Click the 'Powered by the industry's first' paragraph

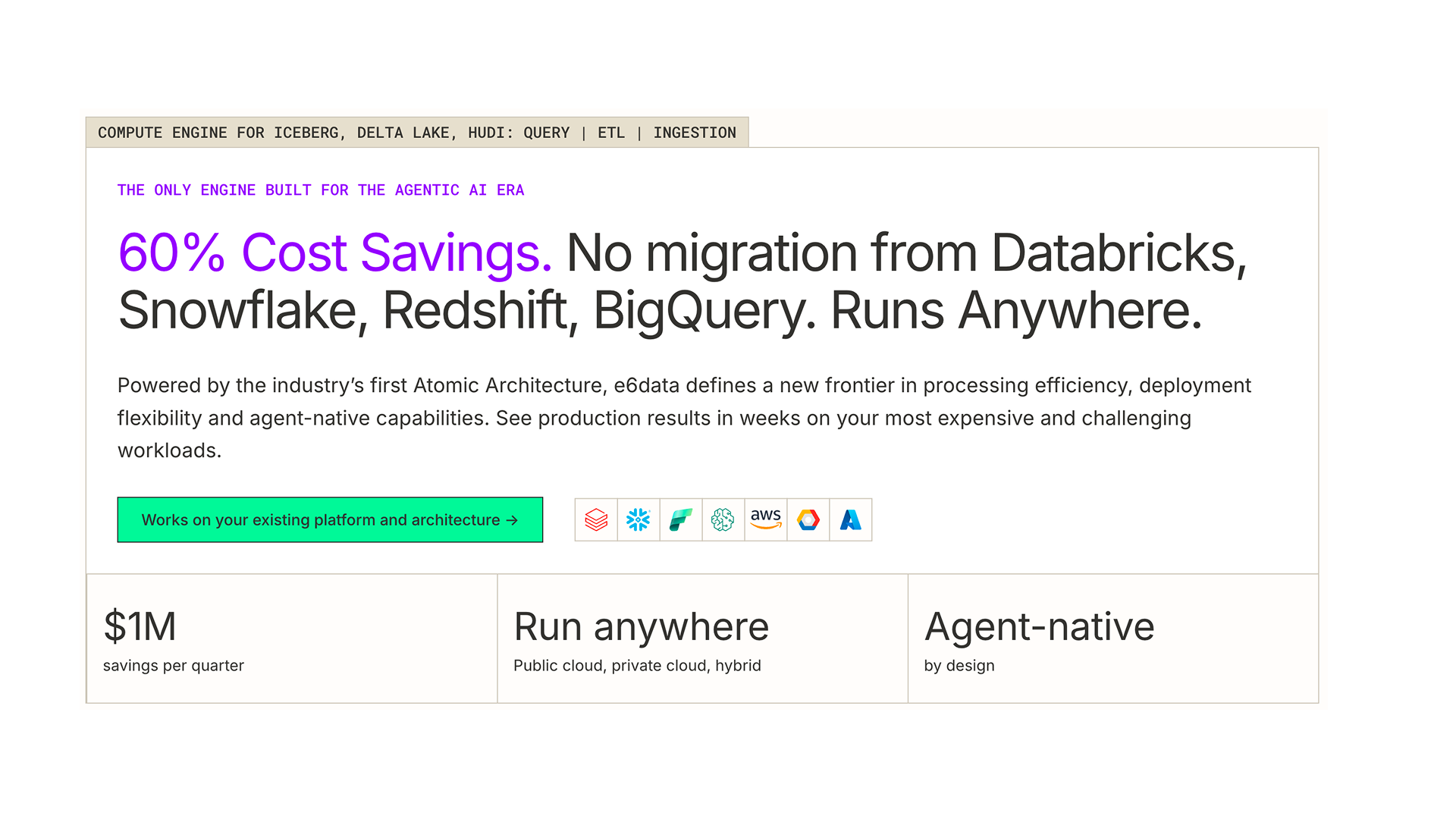(x=682, y=418)
